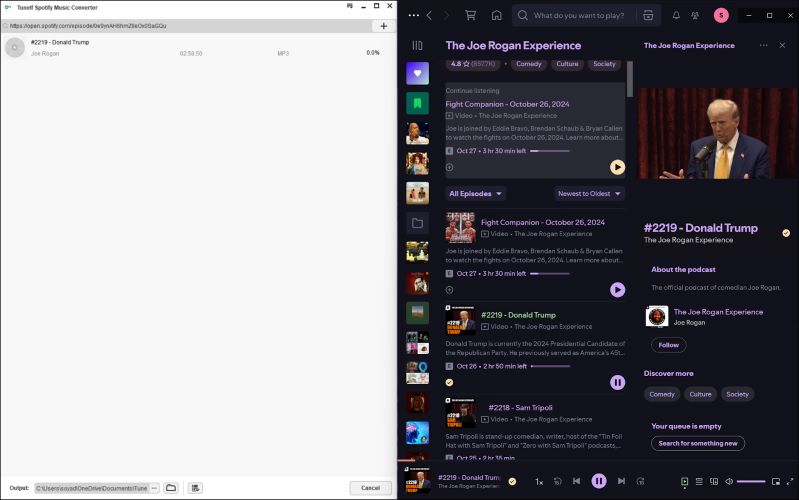The height and width of the screenshot is (500, 799).
Task: Open the What's New notifications bell
Action: pos(676,15)
